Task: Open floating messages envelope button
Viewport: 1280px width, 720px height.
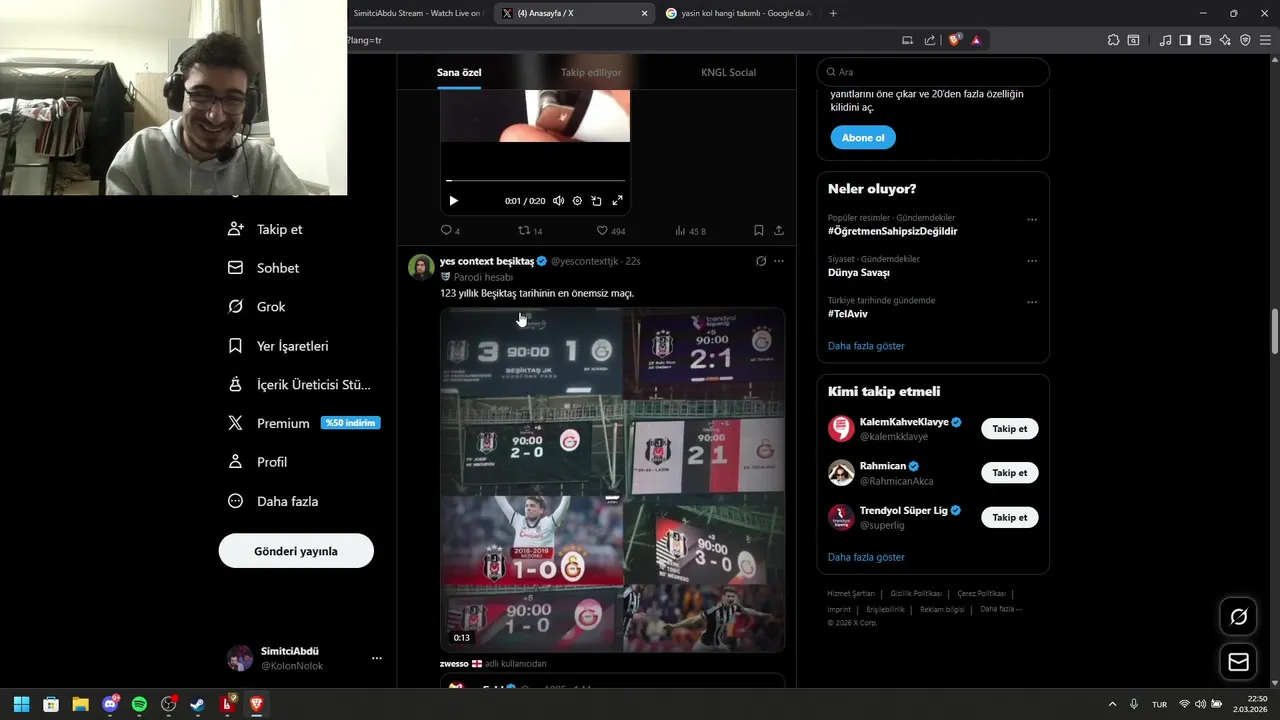Action: [x=1238, y=662]
